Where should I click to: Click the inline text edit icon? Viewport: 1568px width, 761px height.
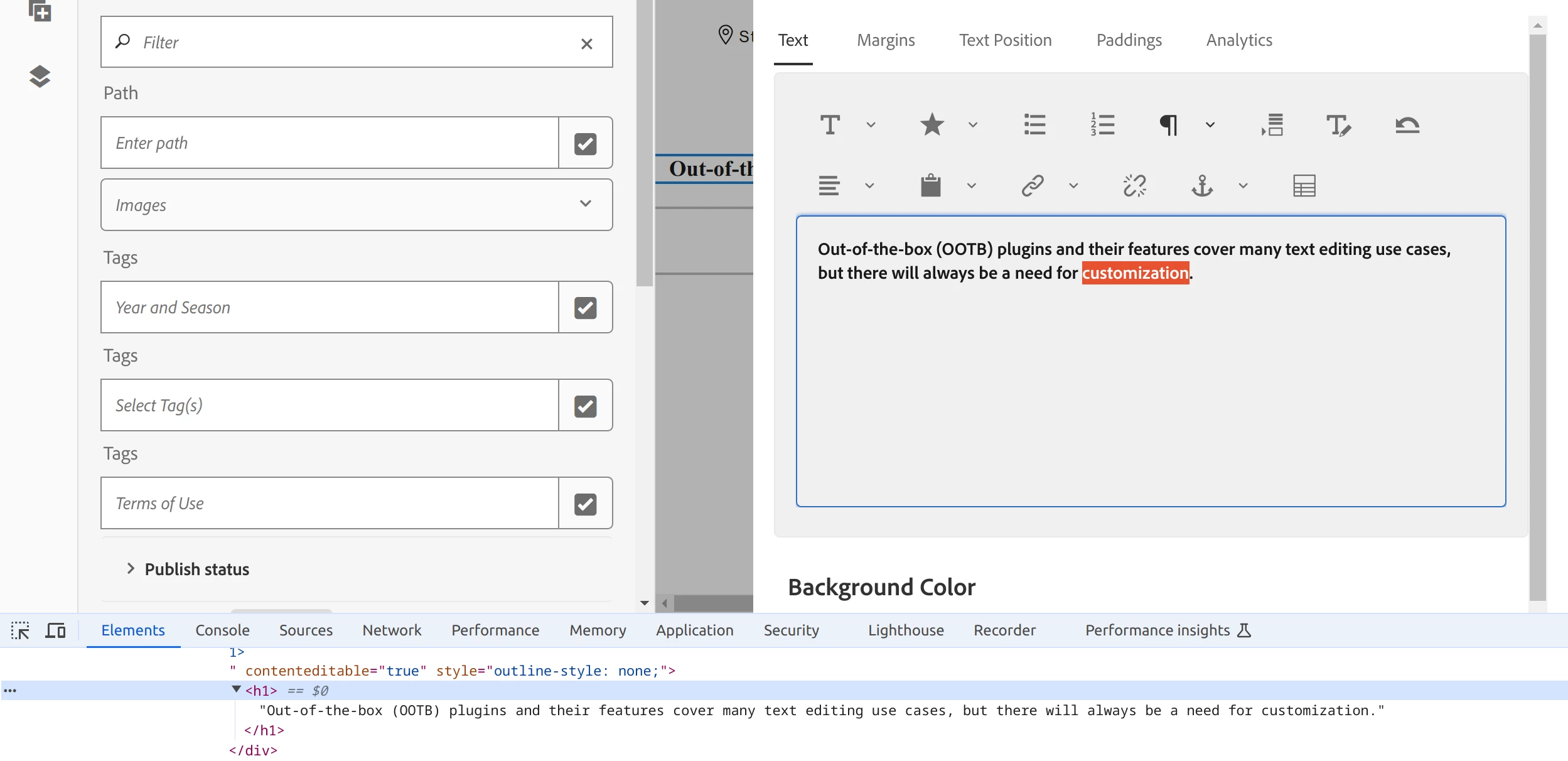click(x=1338, y=124)
